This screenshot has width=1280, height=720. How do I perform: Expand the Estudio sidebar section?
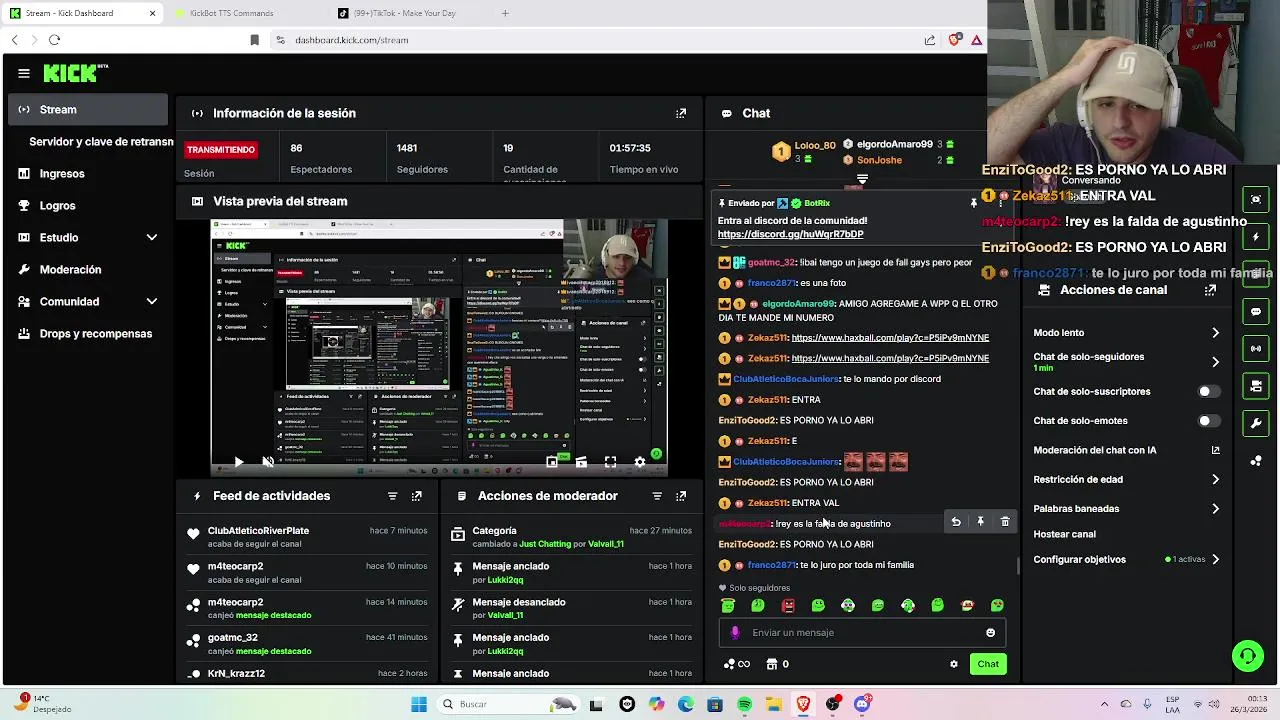[152, 237]
